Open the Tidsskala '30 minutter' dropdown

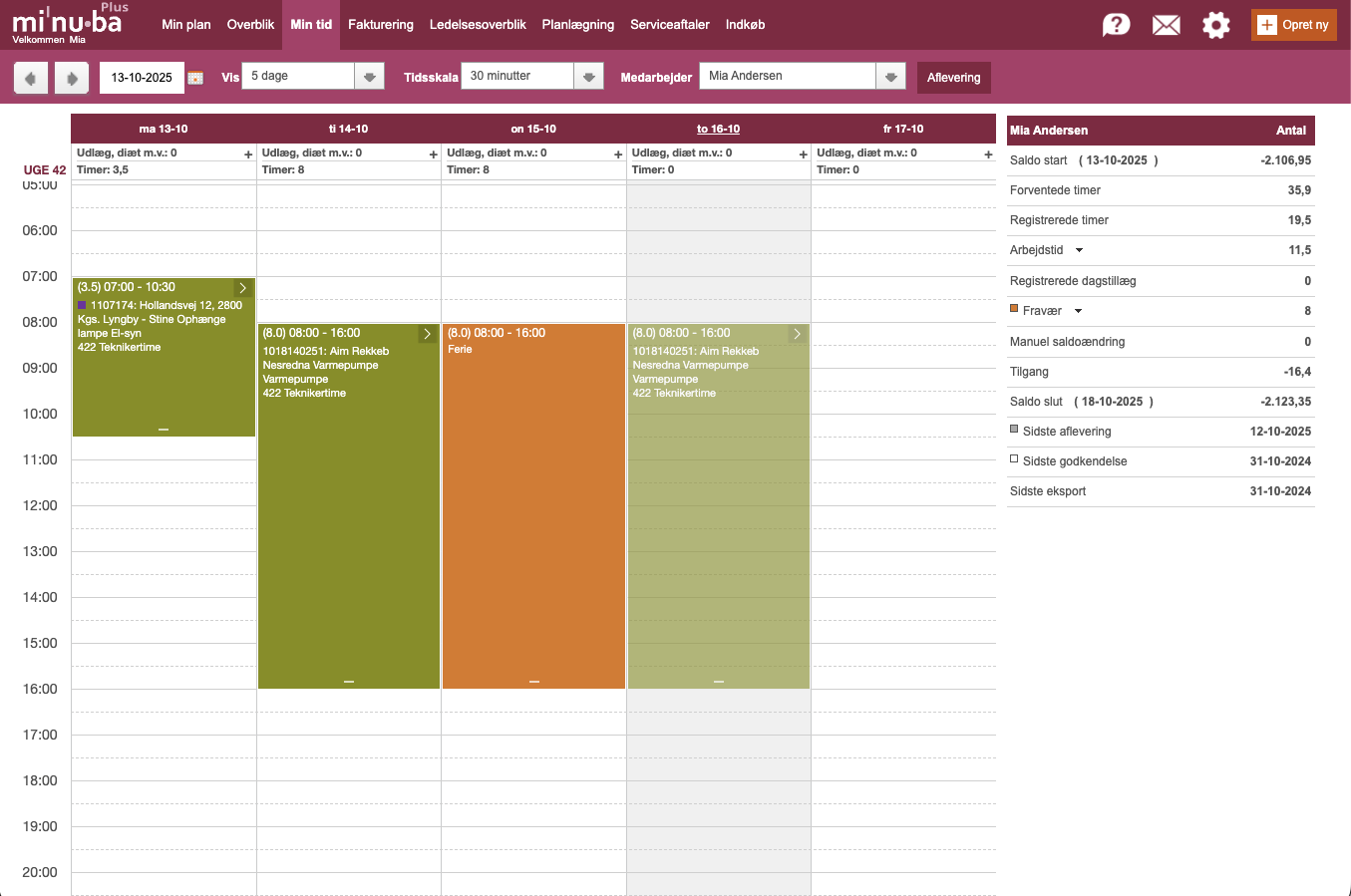pos(588,77)
